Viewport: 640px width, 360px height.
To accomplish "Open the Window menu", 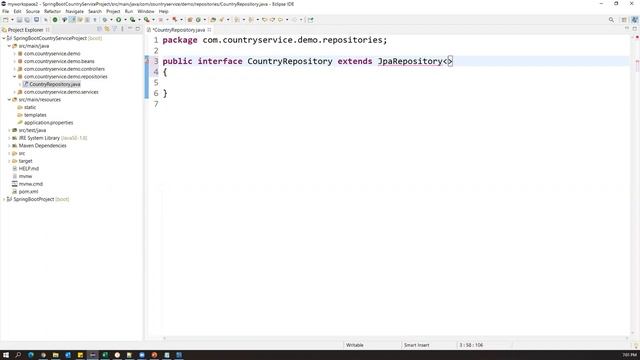I will [146, 11].
